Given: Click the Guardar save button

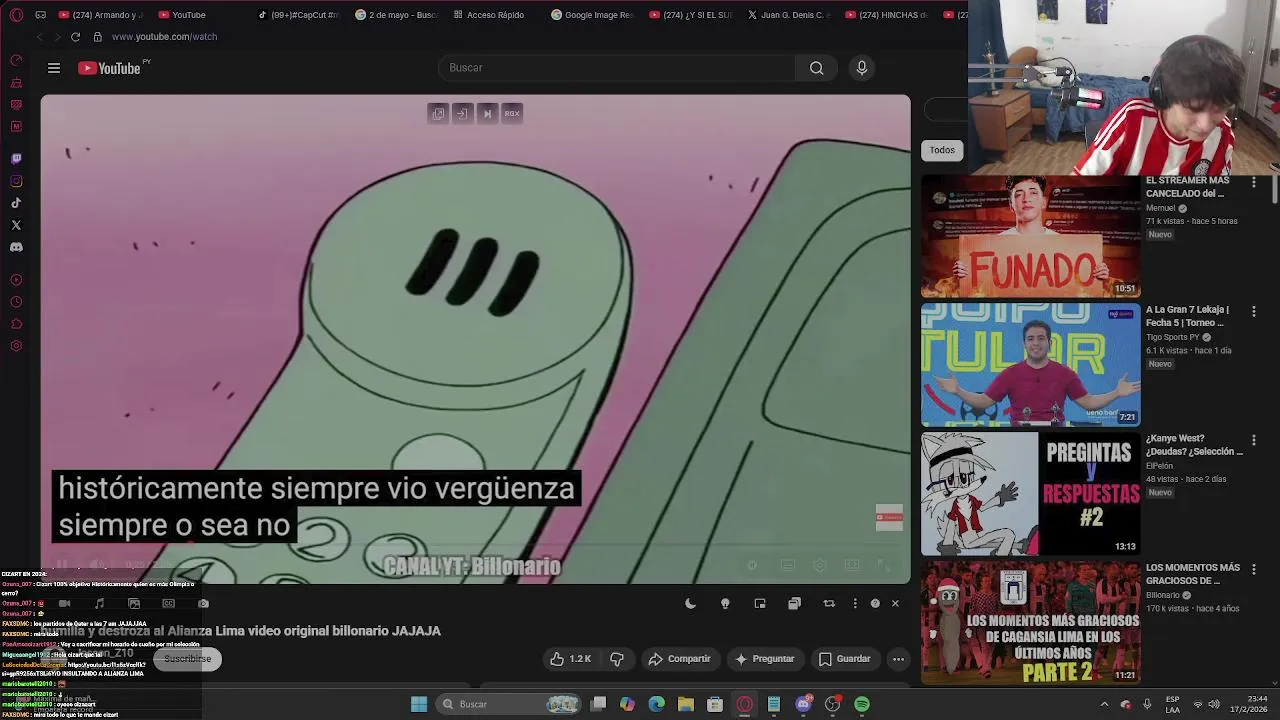Looking at the screenshot, I should coord(845,659).
